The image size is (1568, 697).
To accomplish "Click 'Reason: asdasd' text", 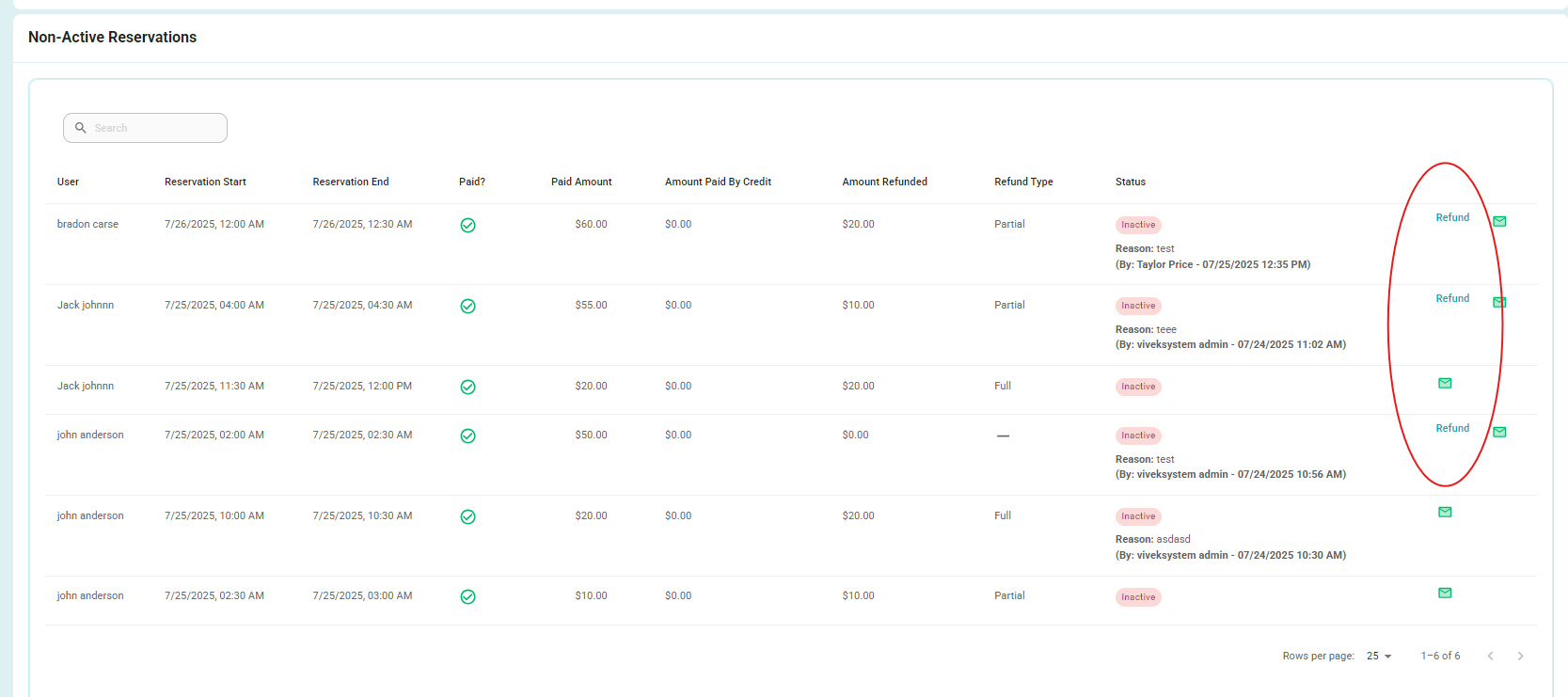I will coord(1153,539).
